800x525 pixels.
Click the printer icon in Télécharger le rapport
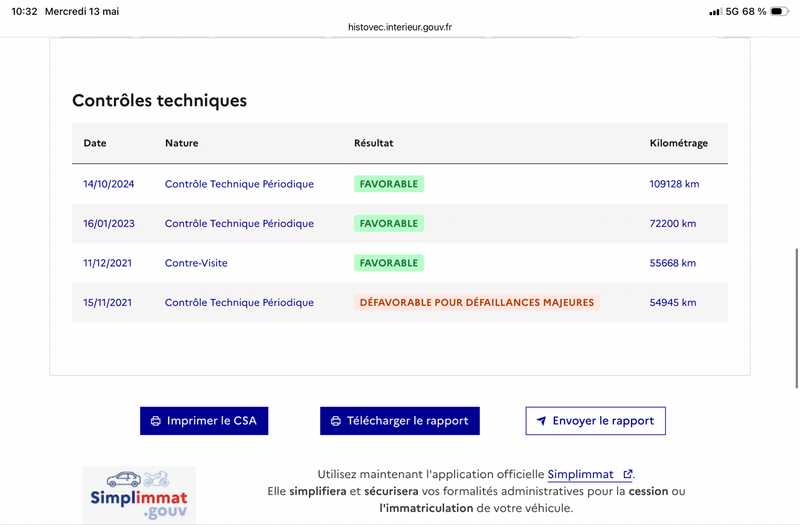pyautogui.click(x=336, y=421)
